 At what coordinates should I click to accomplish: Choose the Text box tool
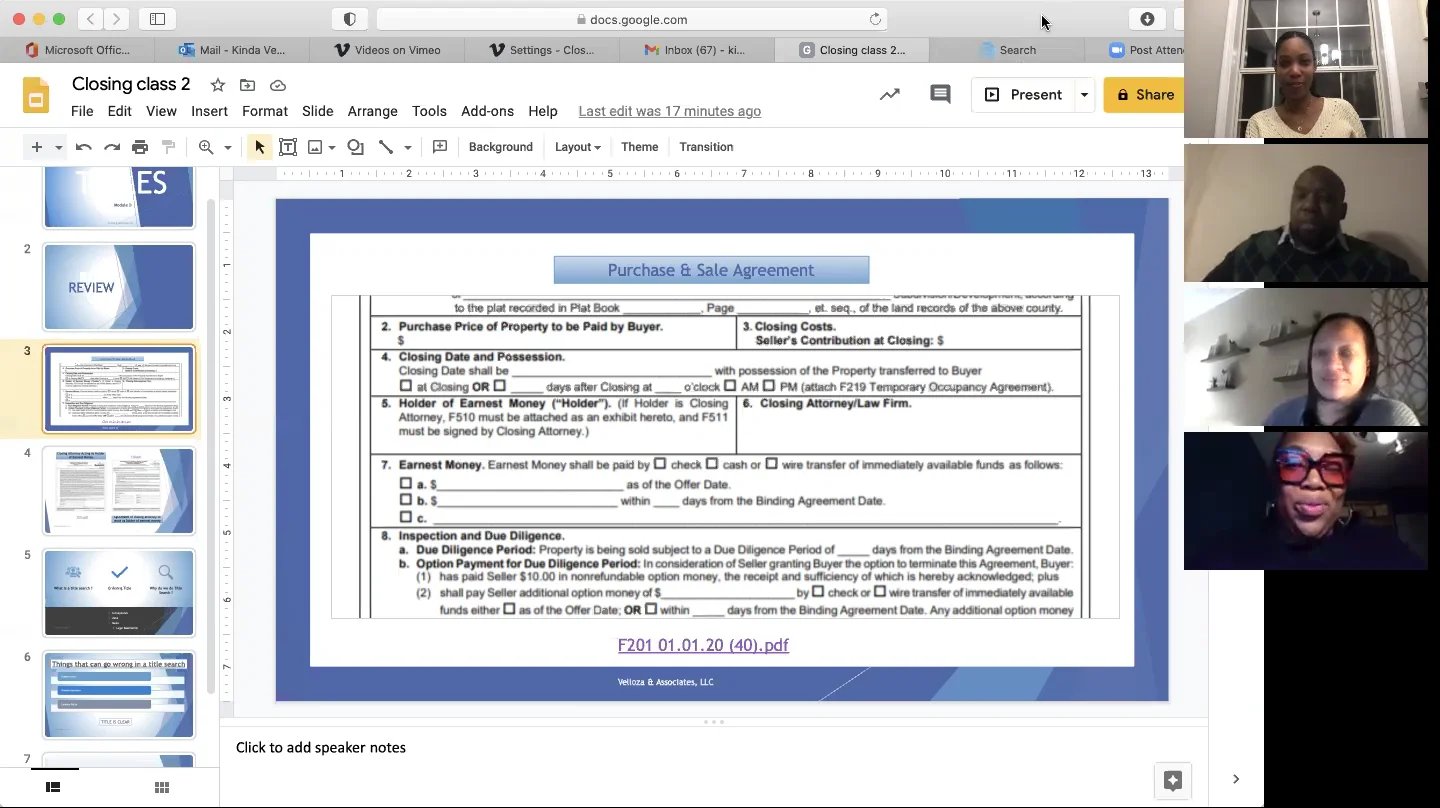tap(288, 147)
